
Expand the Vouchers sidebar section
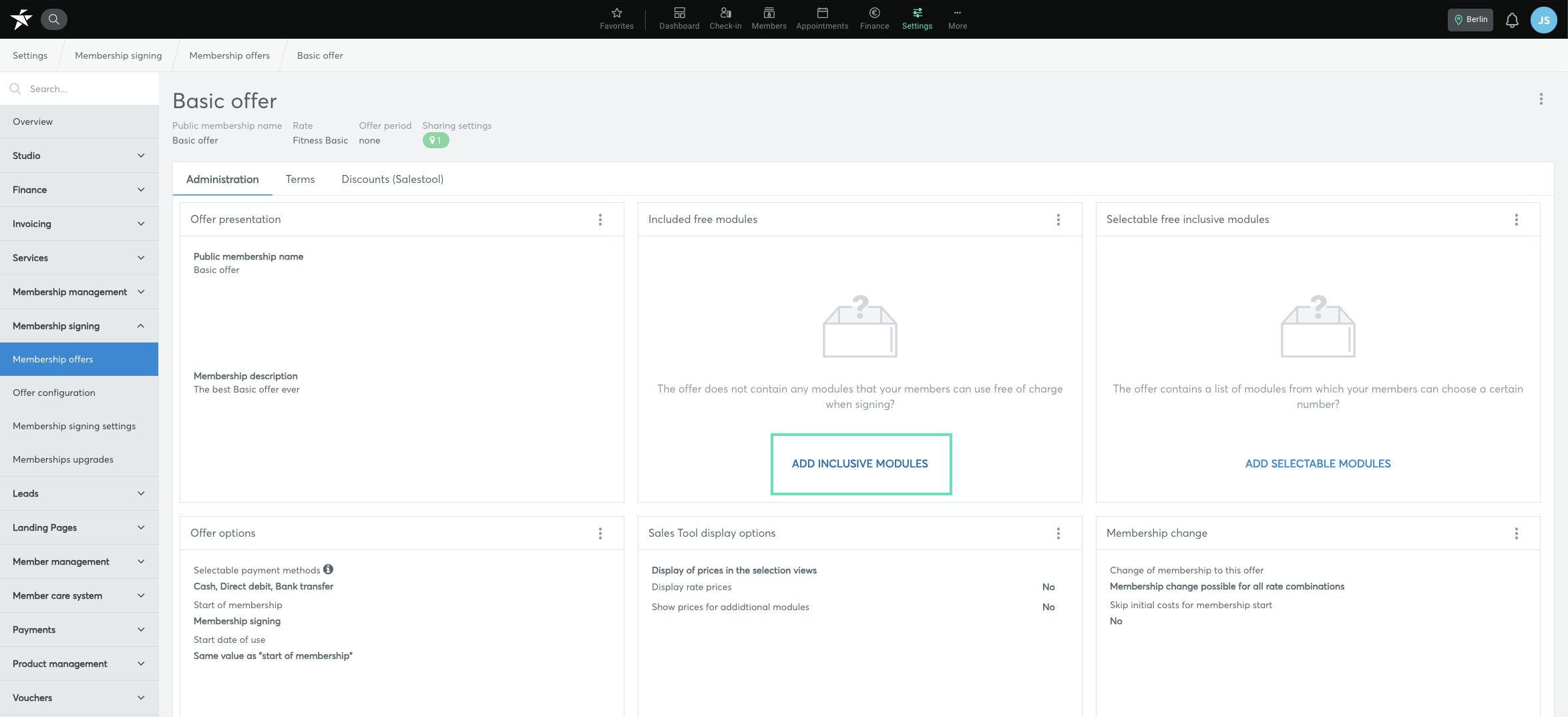coord(79,698)
